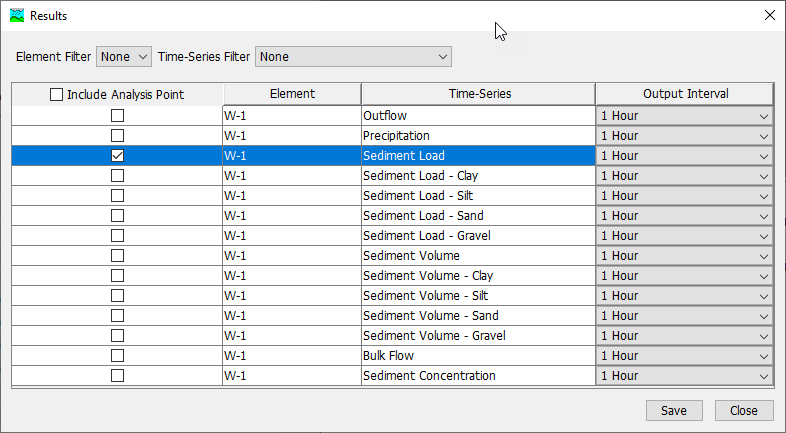Expand Output Interval for Sediment Volume - Clay

(x=684, y=276)
